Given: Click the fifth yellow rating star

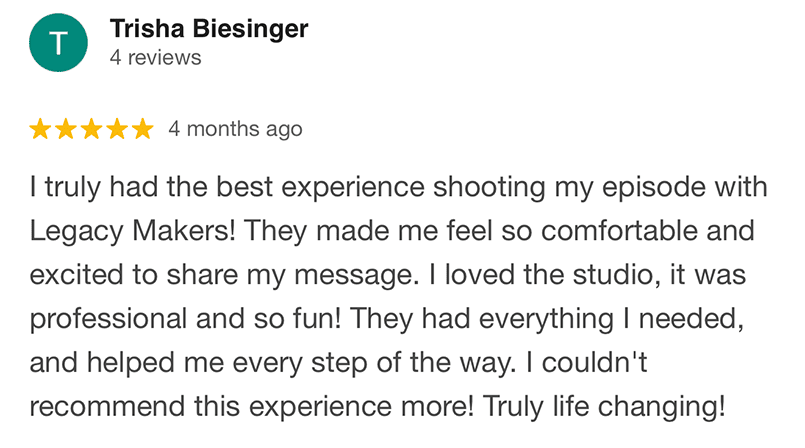Looking at the screenshot, I should pos(142,129).
